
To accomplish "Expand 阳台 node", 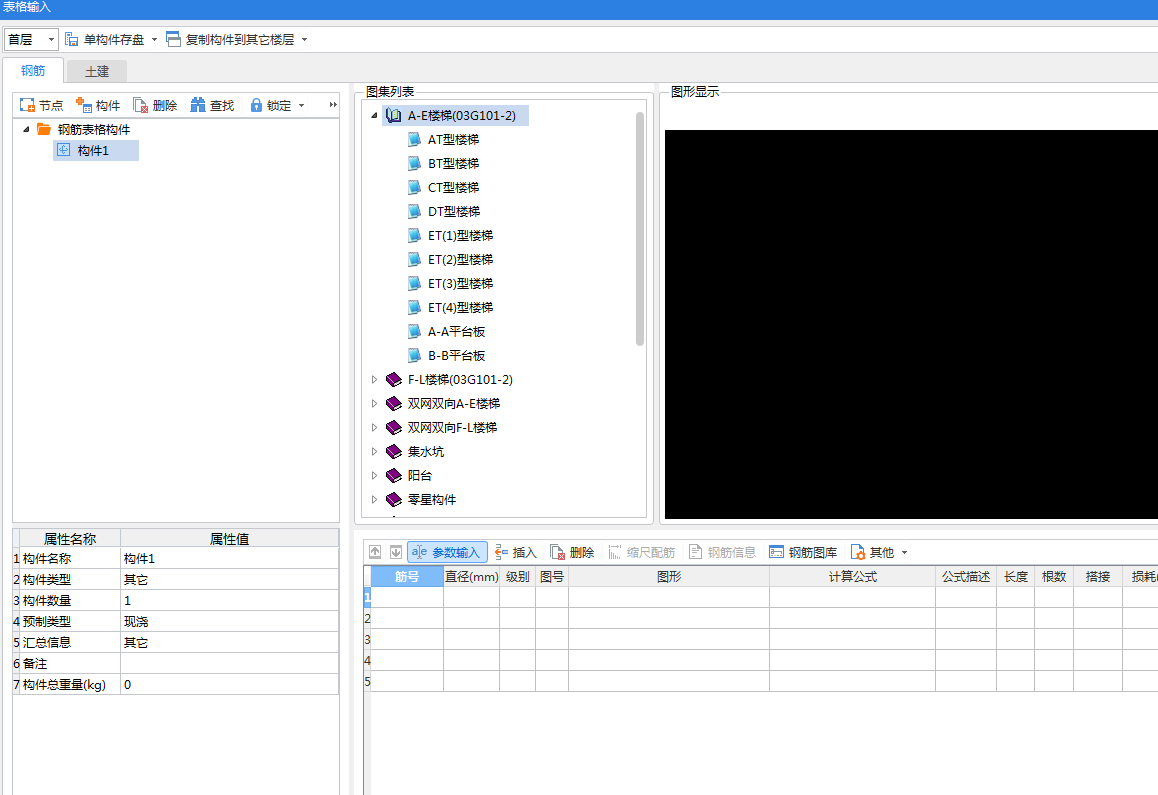I will pyautogui.click(x=374, y=476).
